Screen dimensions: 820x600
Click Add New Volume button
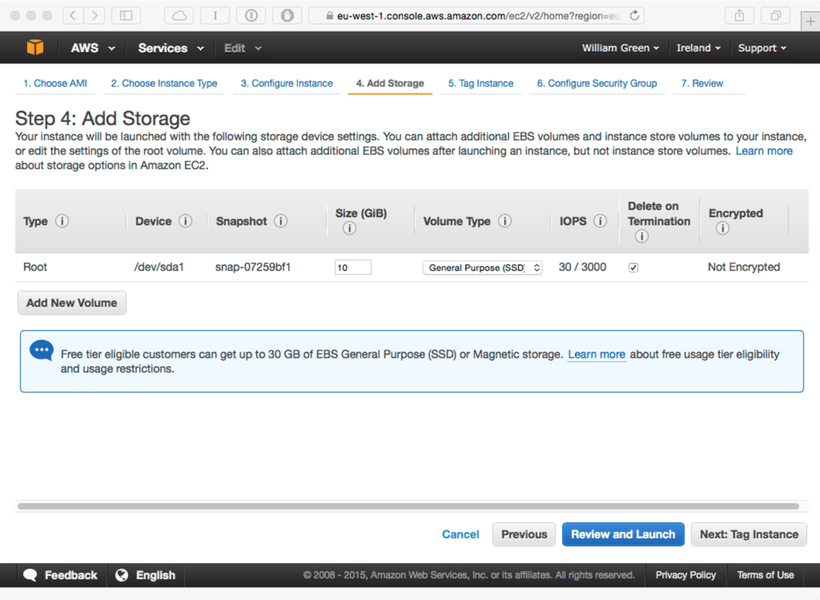click(x=72, y=303)
